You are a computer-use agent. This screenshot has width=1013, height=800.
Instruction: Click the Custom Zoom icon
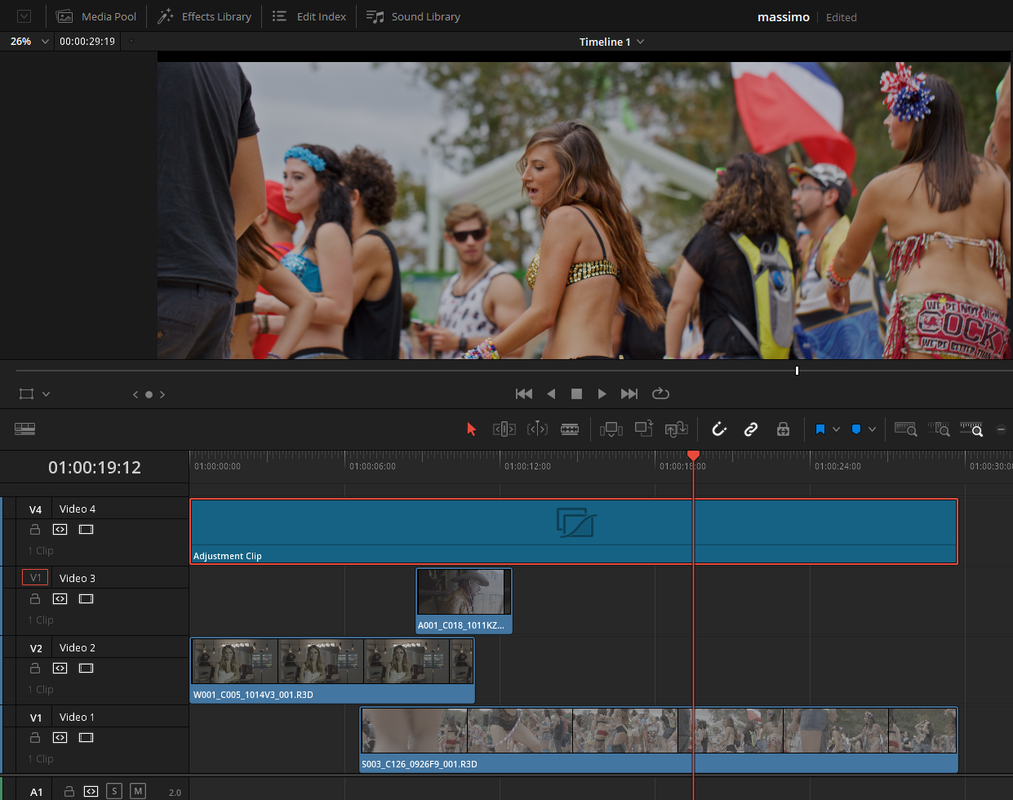click(x=972, y=428)
